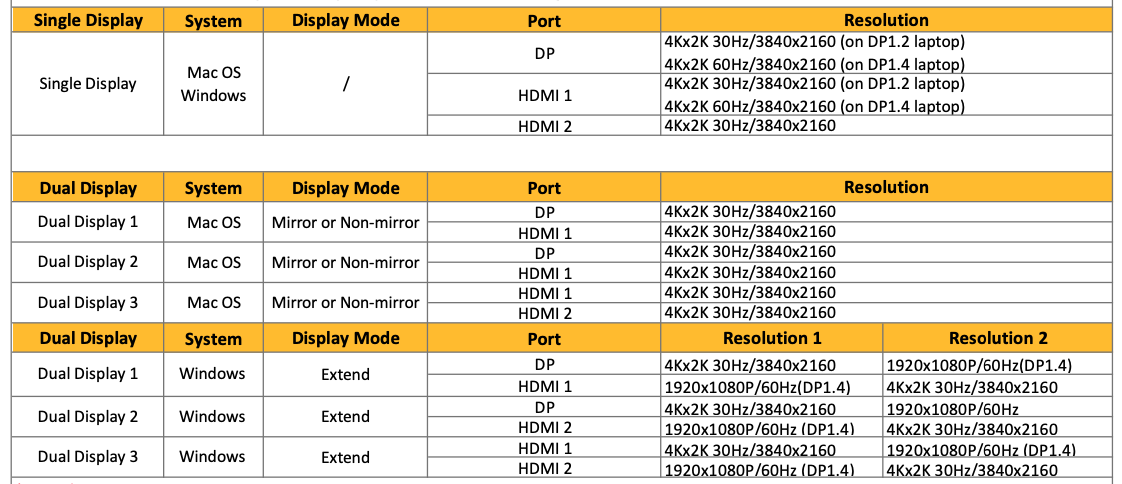Select the System header in Mac dual display table
This screenshot has width=1122, height=484.
(x=213, y=188)
